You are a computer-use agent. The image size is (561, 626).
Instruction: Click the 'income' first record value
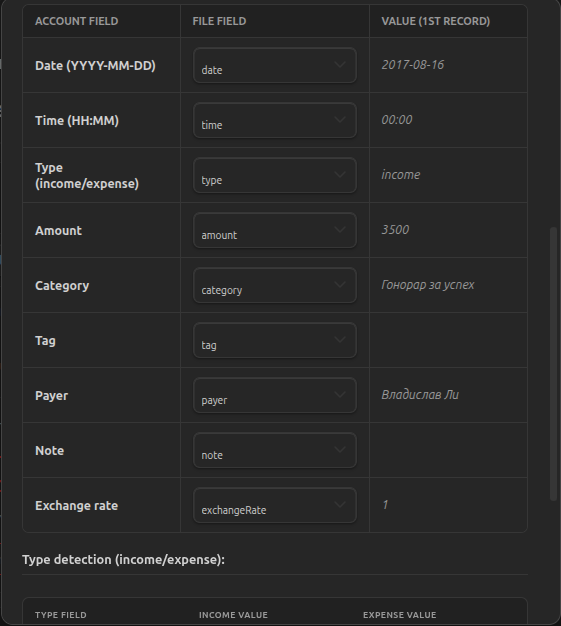coord(400,175)
